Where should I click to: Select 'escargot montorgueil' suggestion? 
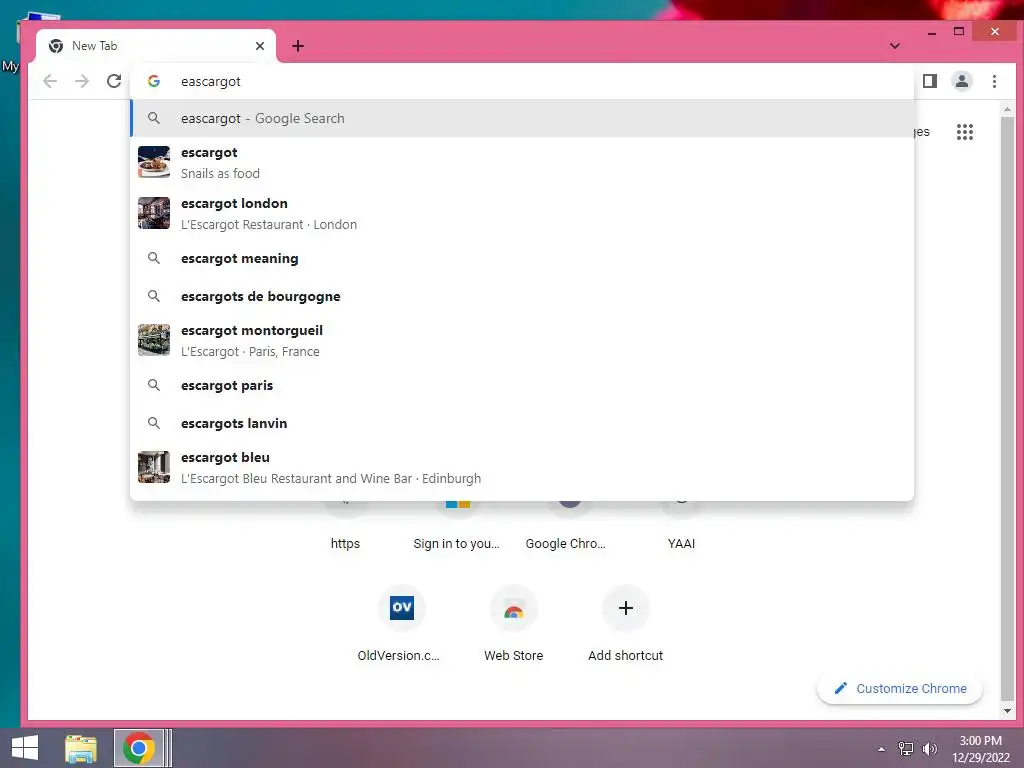[x=522, y=340]
